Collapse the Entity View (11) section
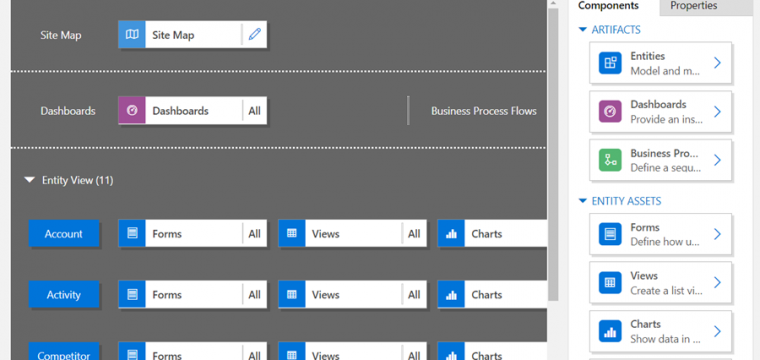The width and height of the screenshot is (760, 360). (x=30, y=180)
